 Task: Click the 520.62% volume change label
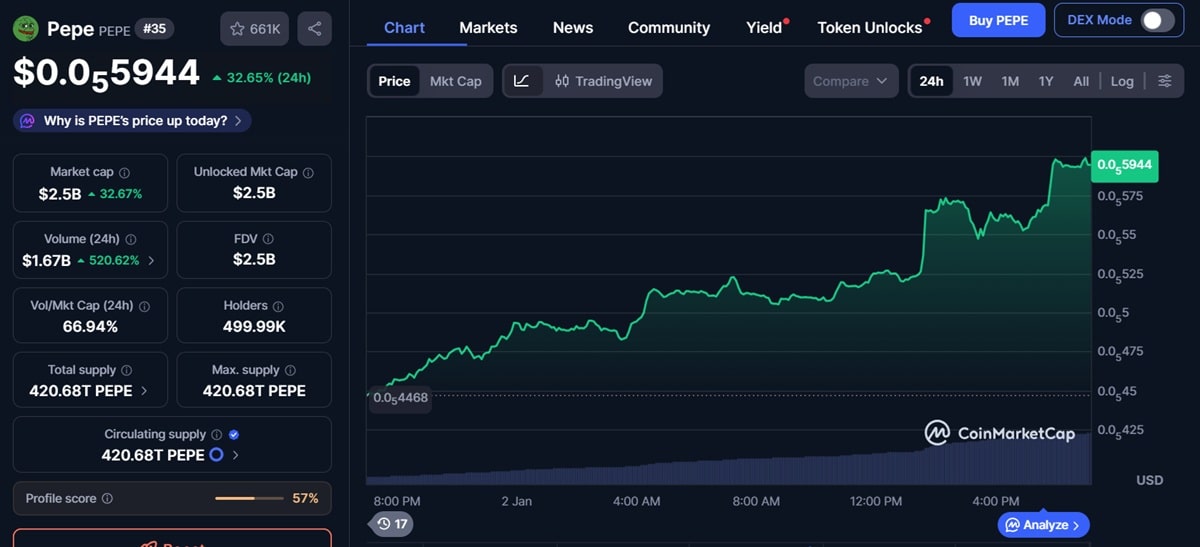click(110, 260)
